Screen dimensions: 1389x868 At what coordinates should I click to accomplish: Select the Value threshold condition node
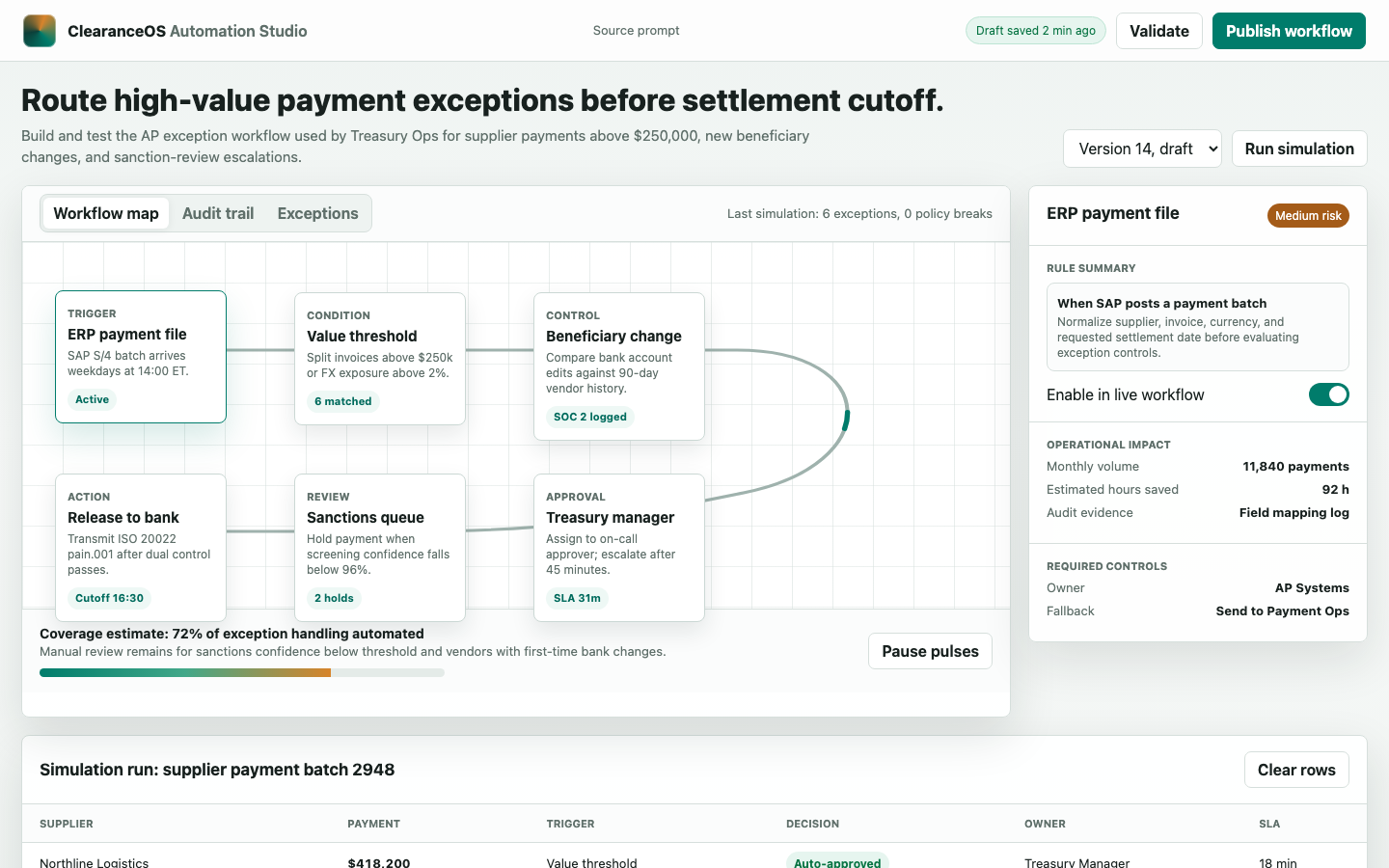coord(380,359)
